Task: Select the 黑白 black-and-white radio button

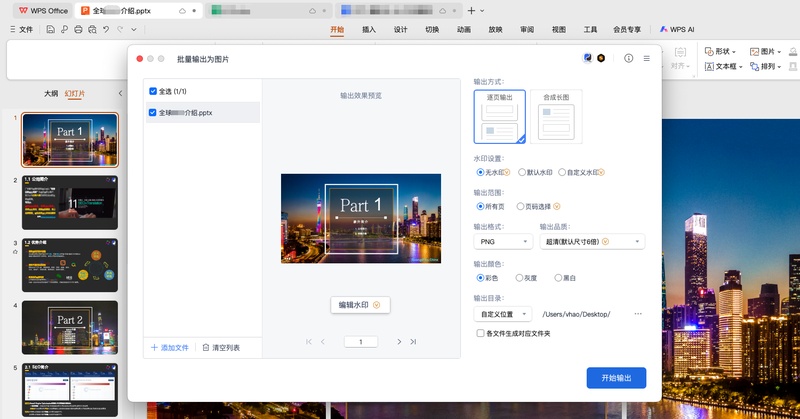Action: [558, 278]
